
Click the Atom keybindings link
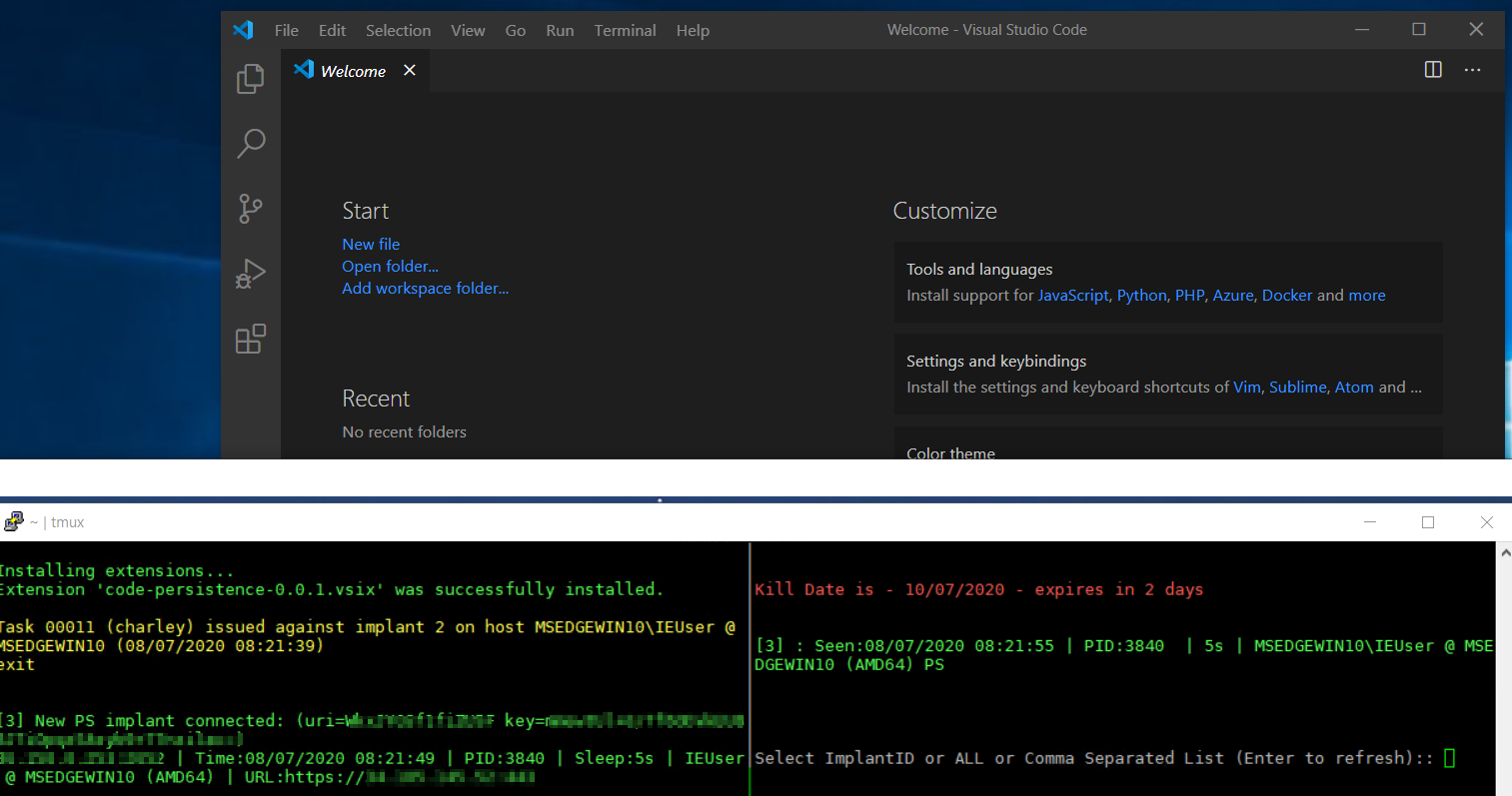(1354, 387)
